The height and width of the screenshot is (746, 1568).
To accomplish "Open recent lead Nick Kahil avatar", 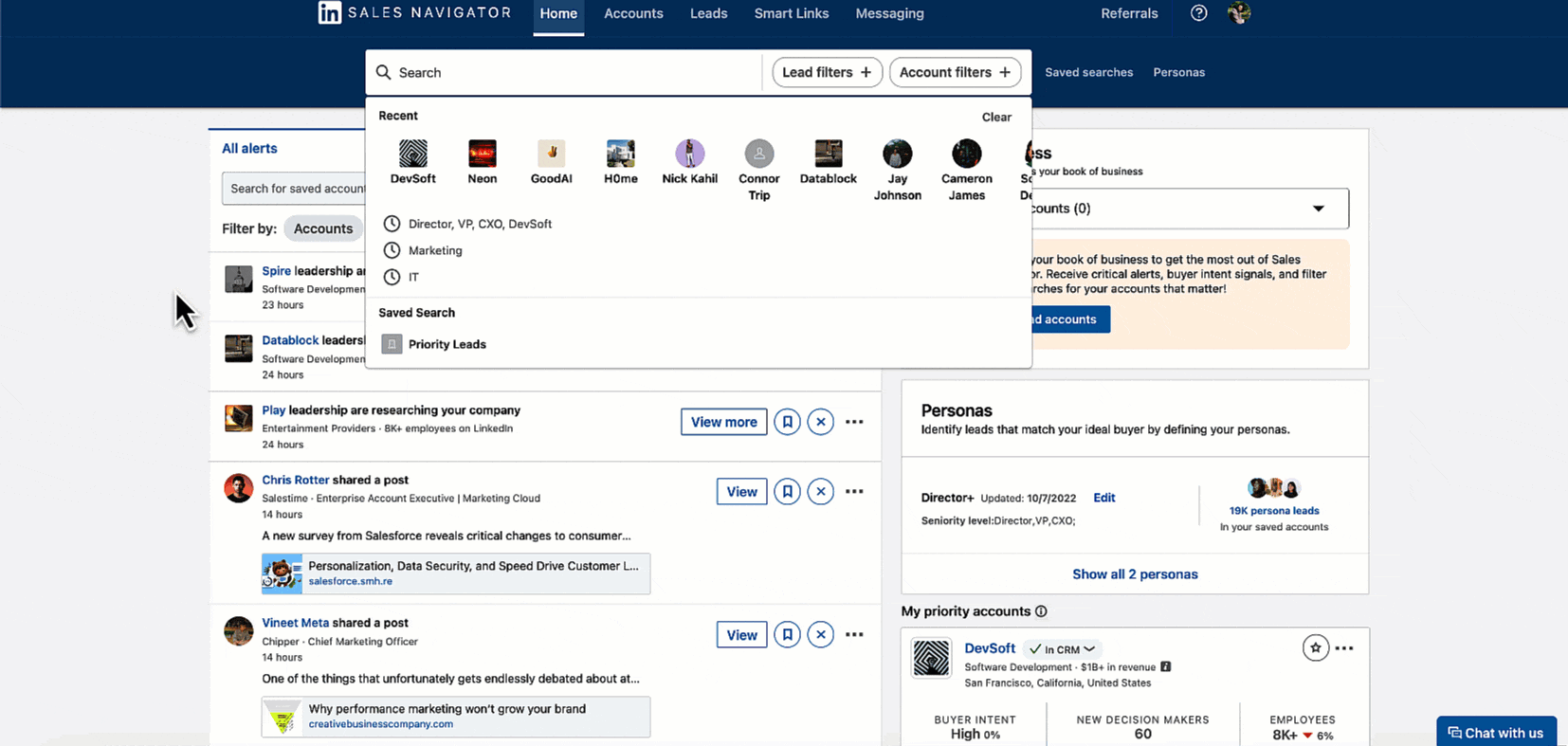I will (689, 154).
